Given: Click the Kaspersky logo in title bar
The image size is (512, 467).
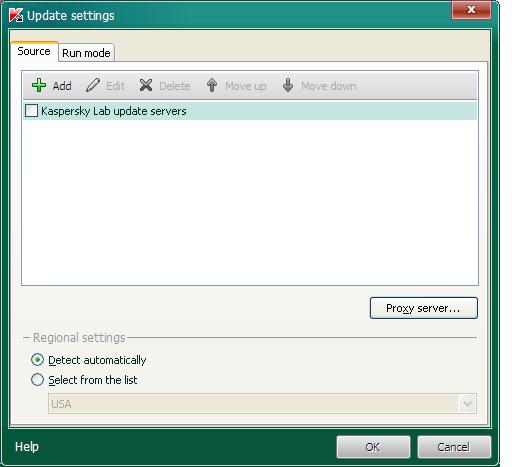Looking at the screenshot, I should point(16,15).
